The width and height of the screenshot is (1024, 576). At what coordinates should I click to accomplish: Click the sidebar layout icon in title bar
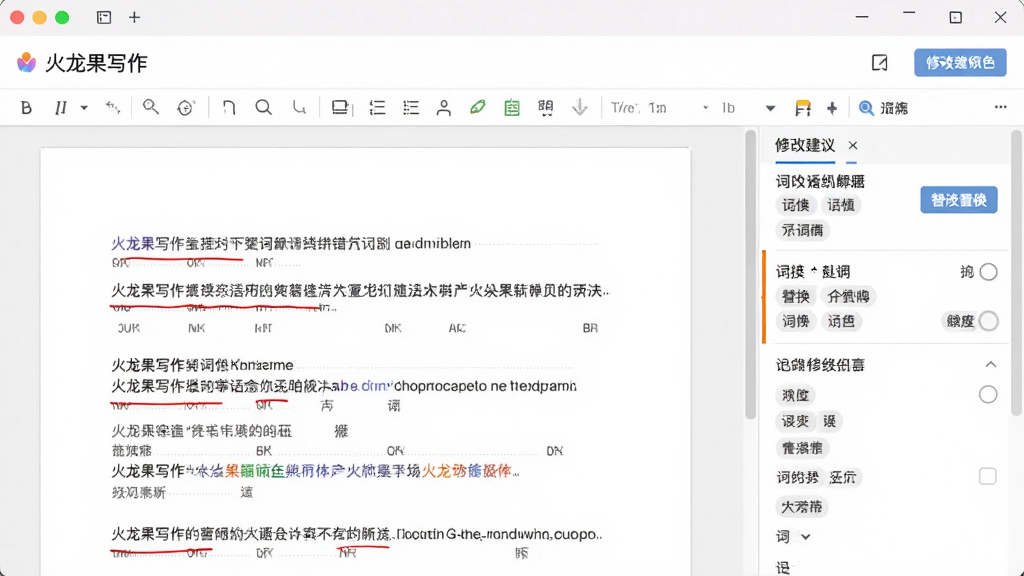pyautogui.click(x=104, y=18)
